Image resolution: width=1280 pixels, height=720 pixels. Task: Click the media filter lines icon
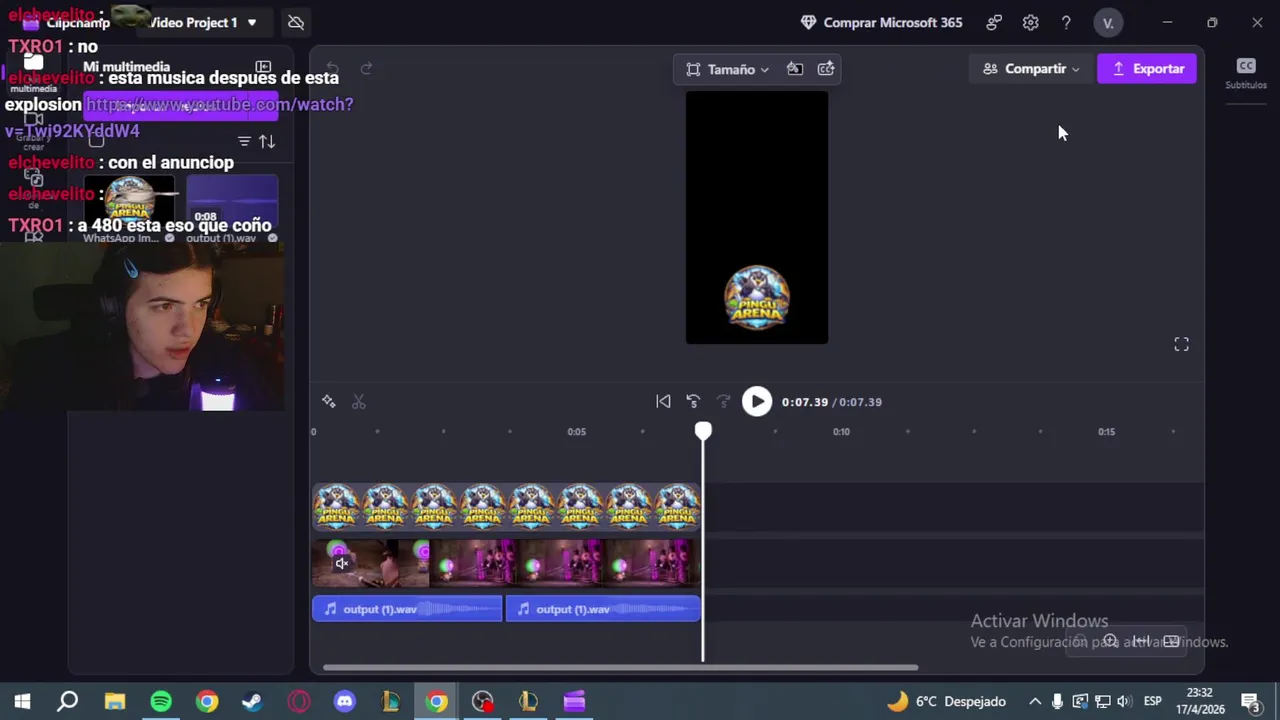coord(244,142)
